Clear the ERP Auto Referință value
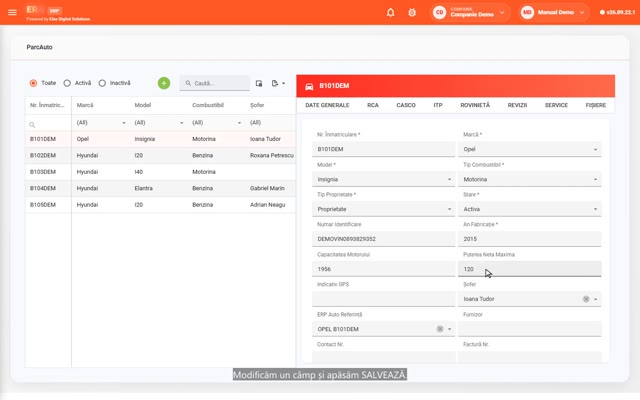The height and width of the screenshot is (400, 640). point(440,329)
